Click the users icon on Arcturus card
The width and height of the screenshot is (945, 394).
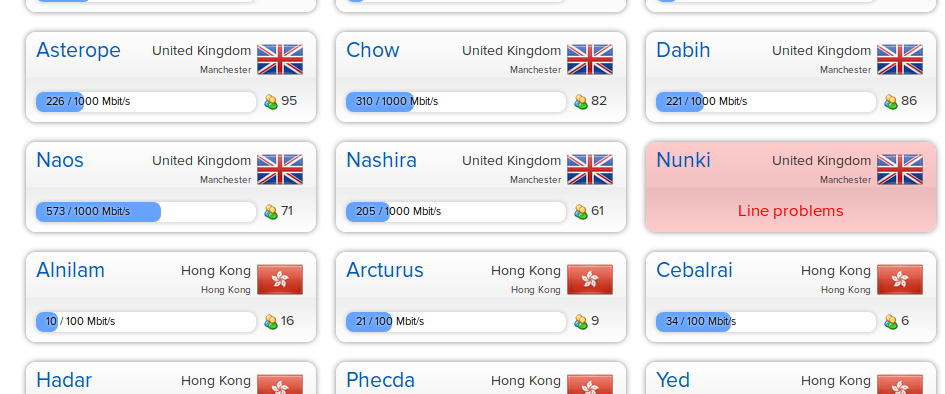[x=581, y=322]
